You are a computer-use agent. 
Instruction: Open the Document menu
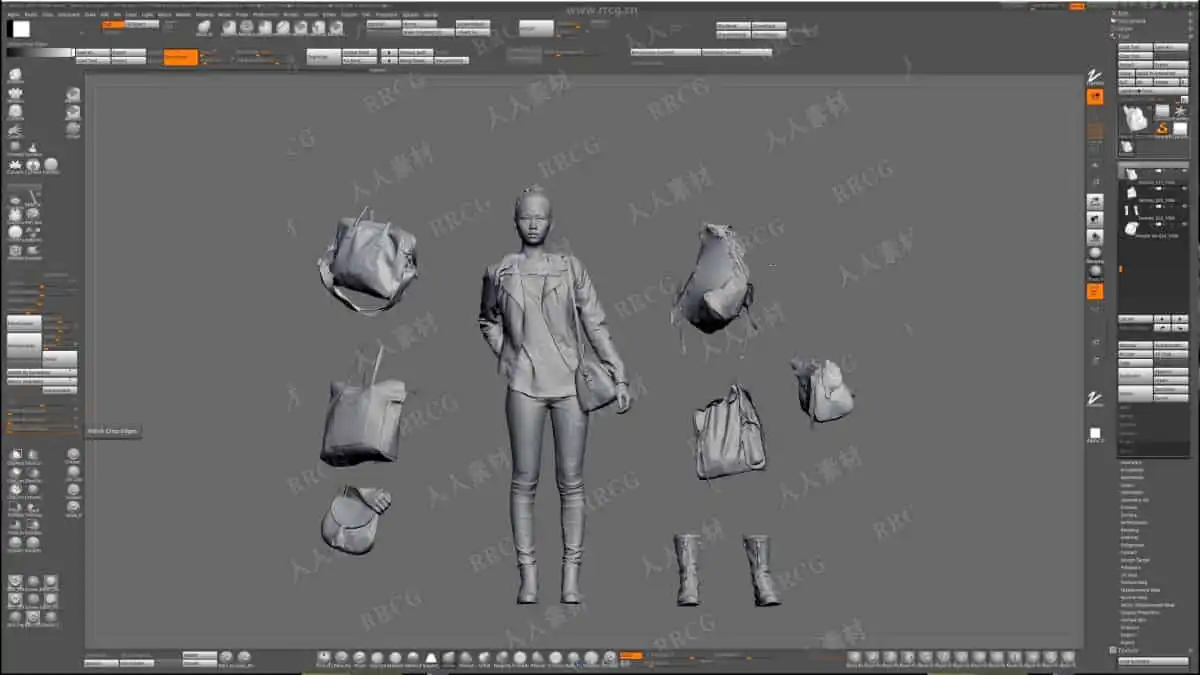pos(68,15)
